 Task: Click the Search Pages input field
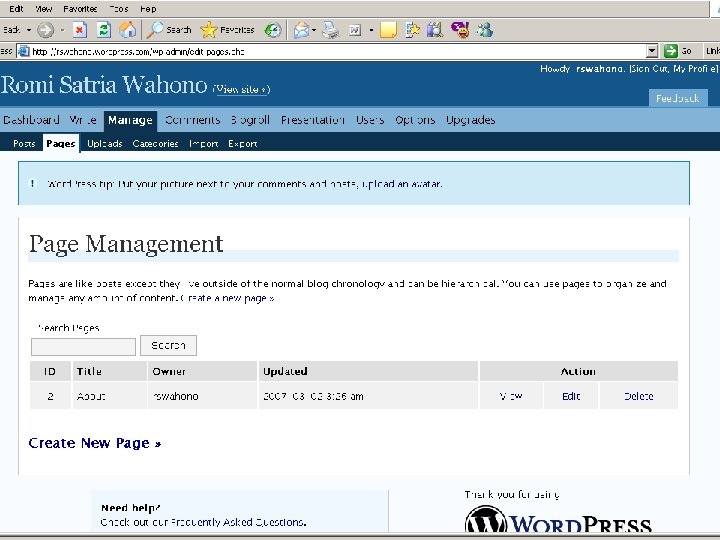tap(83, 347)
